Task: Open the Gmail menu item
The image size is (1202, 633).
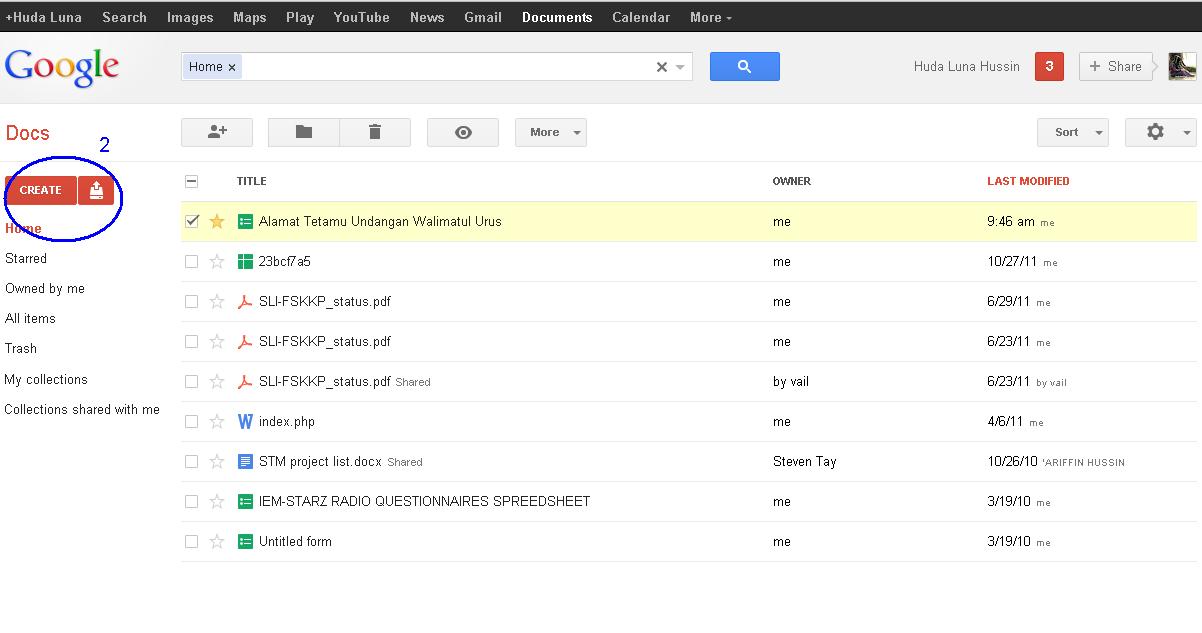Action: pos(483,16)
